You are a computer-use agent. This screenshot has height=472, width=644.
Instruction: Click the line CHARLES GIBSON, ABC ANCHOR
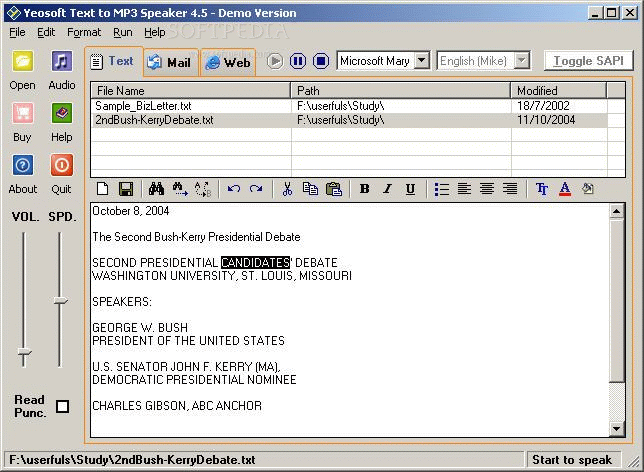pyautogui.click(x=177, y=406)
